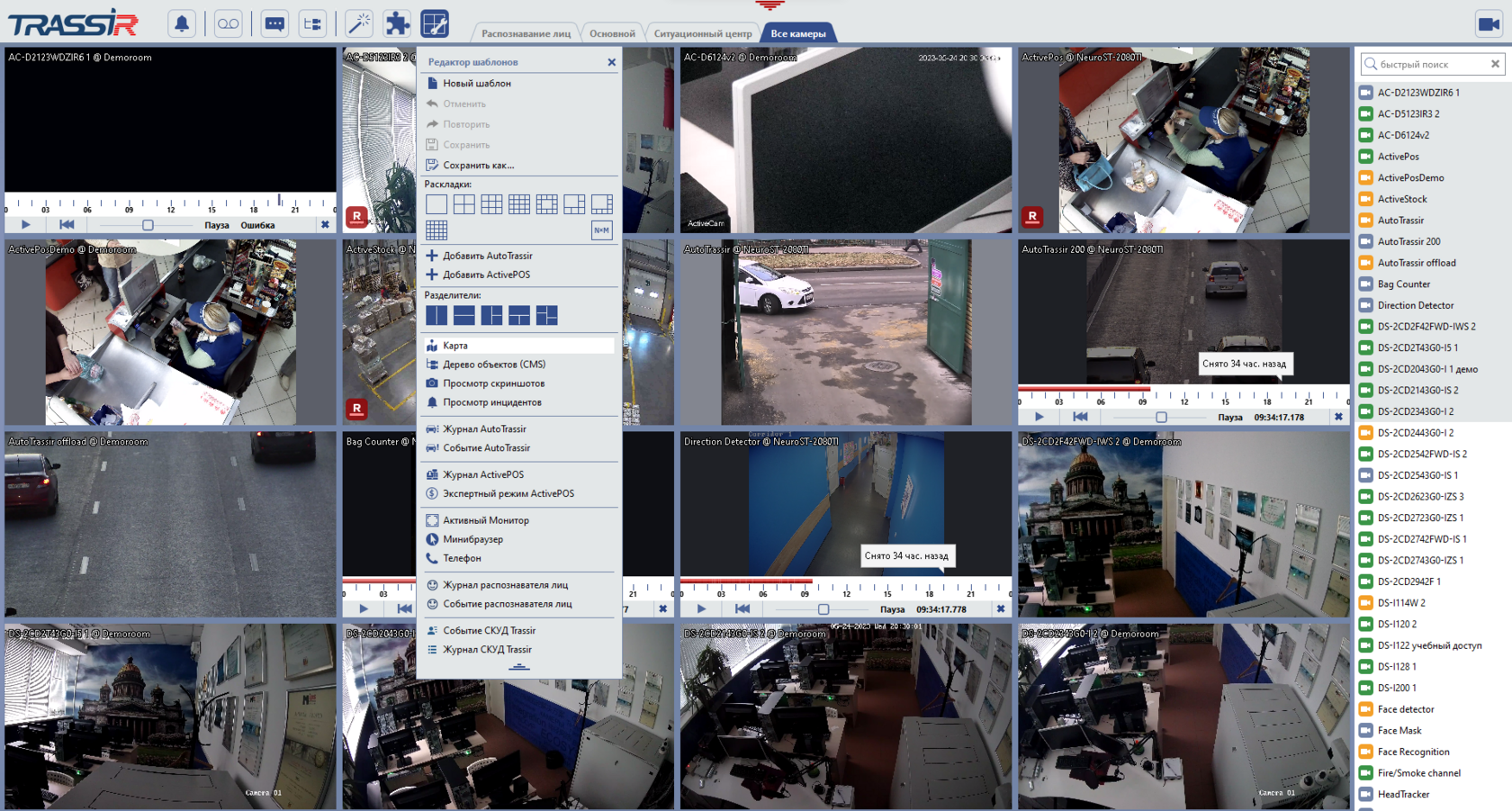
Task: Select the vertical divider splitter icon
Action: pos(436,316)
